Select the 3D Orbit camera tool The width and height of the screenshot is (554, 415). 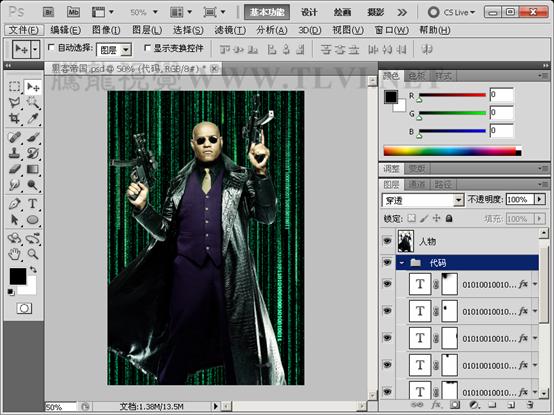33,238
